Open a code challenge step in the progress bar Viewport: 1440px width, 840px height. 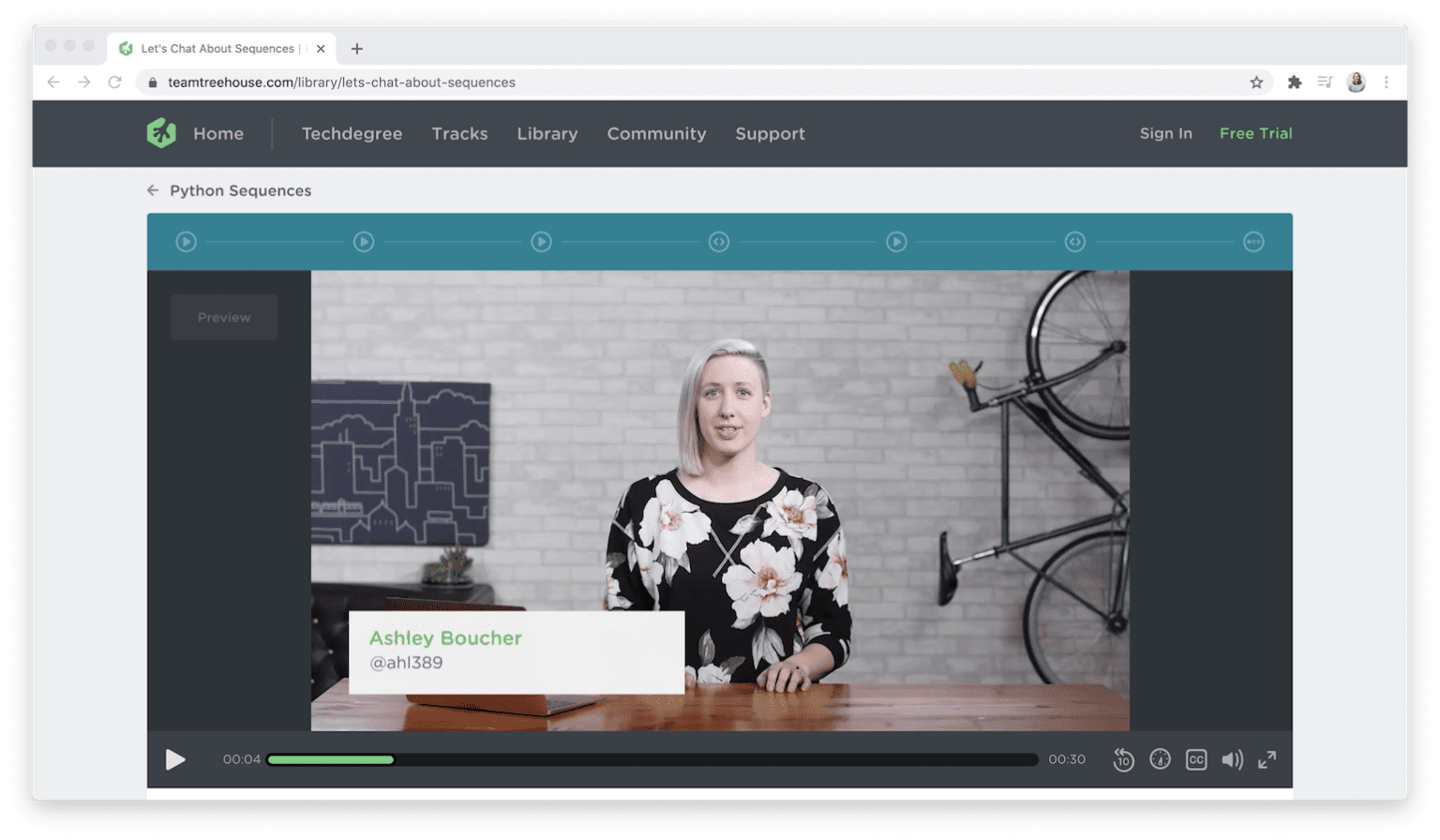719,241
